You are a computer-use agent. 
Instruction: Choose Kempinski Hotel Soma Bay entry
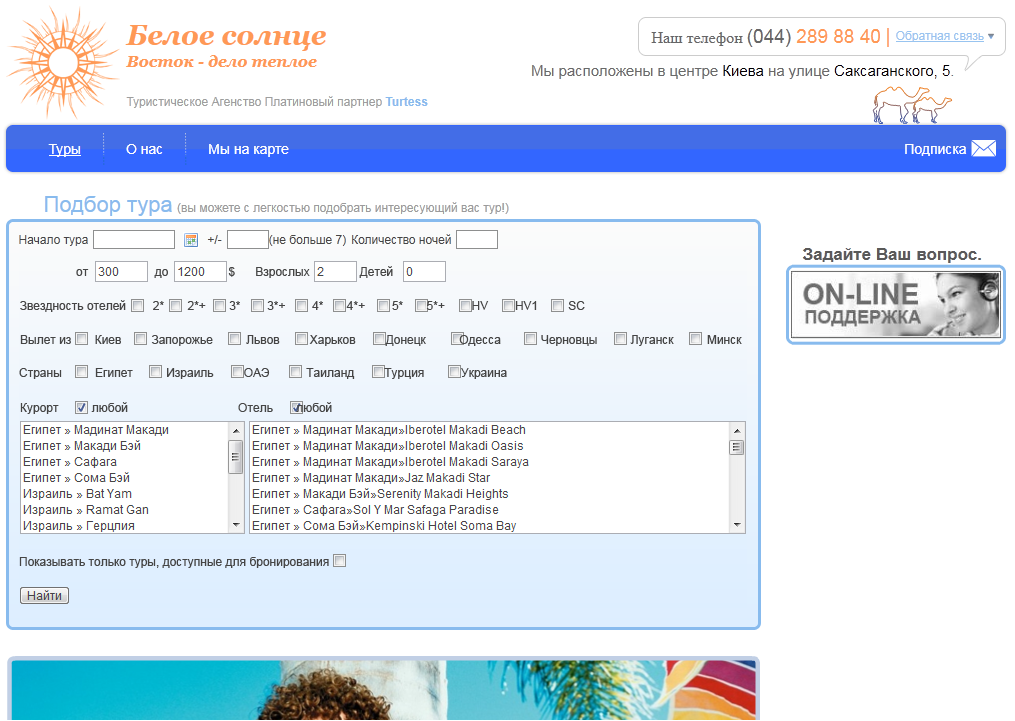pos(489,526)
